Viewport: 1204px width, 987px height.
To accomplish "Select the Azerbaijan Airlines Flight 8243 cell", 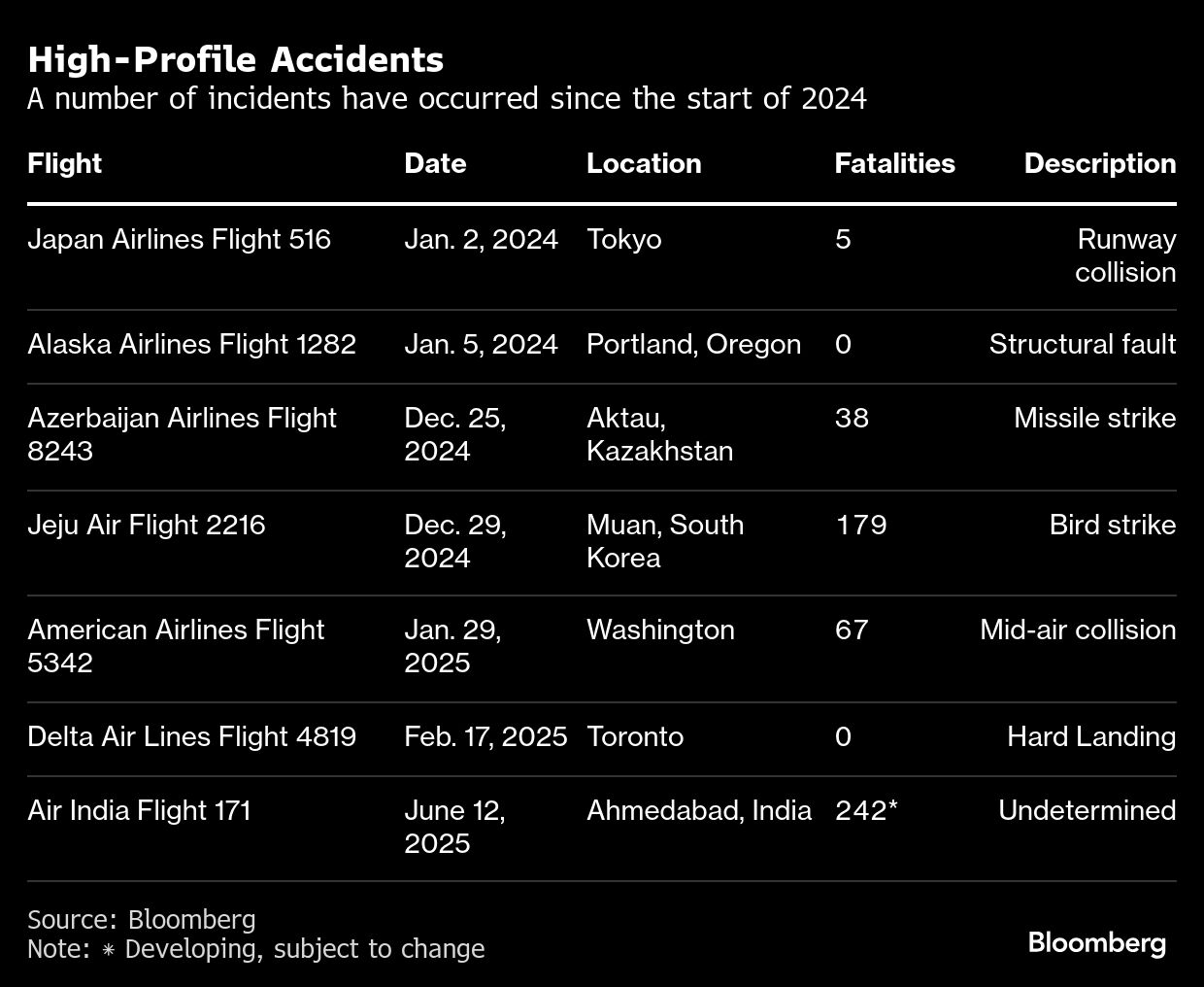I will (182, 434).
